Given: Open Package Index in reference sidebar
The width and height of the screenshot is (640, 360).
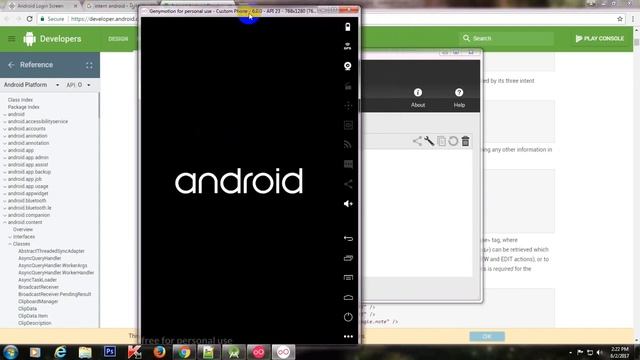Looking at the screenshot, I should pos(24,107).
